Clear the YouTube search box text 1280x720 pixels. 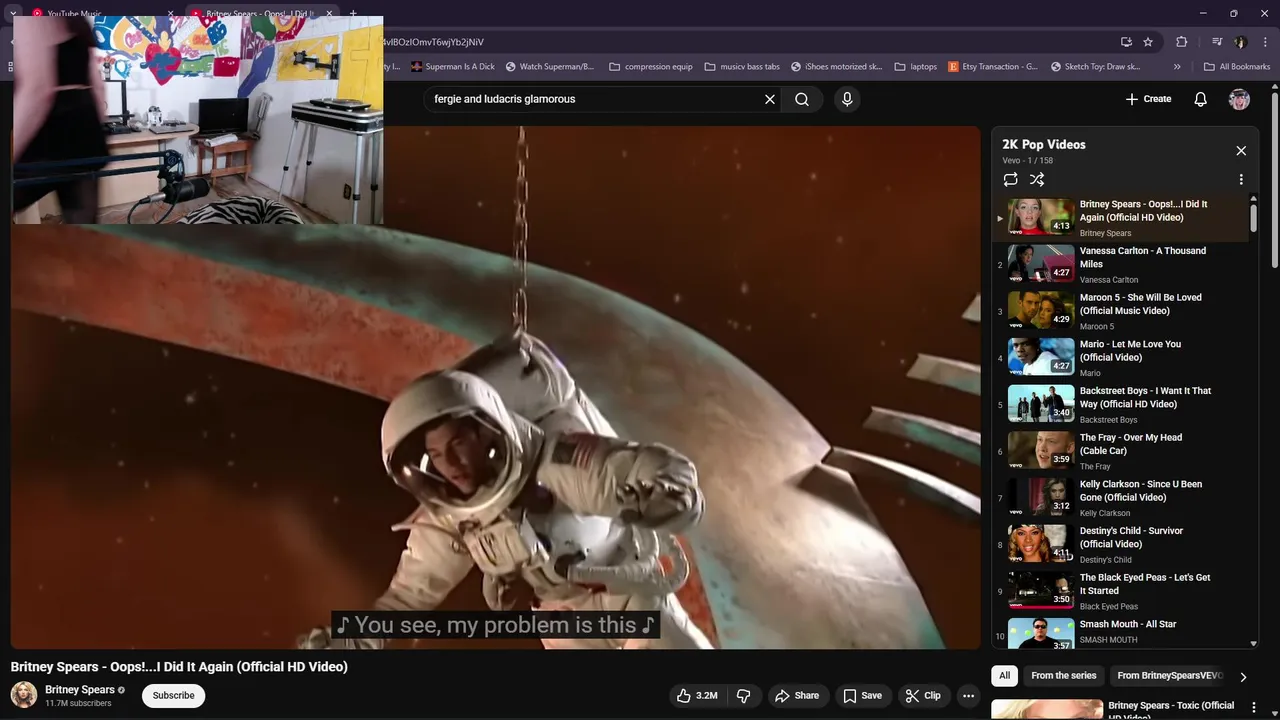point(770,99)
